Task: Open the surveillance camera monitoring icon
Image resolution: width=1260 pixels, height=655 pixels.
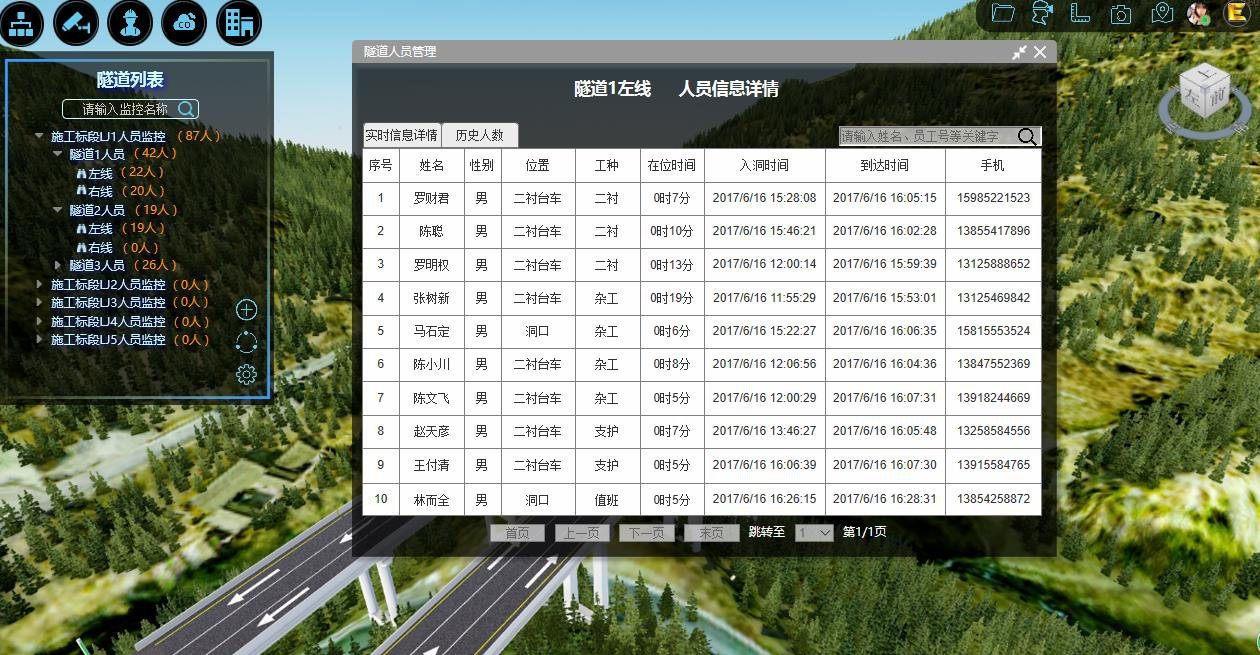Action: coord(76,22)
